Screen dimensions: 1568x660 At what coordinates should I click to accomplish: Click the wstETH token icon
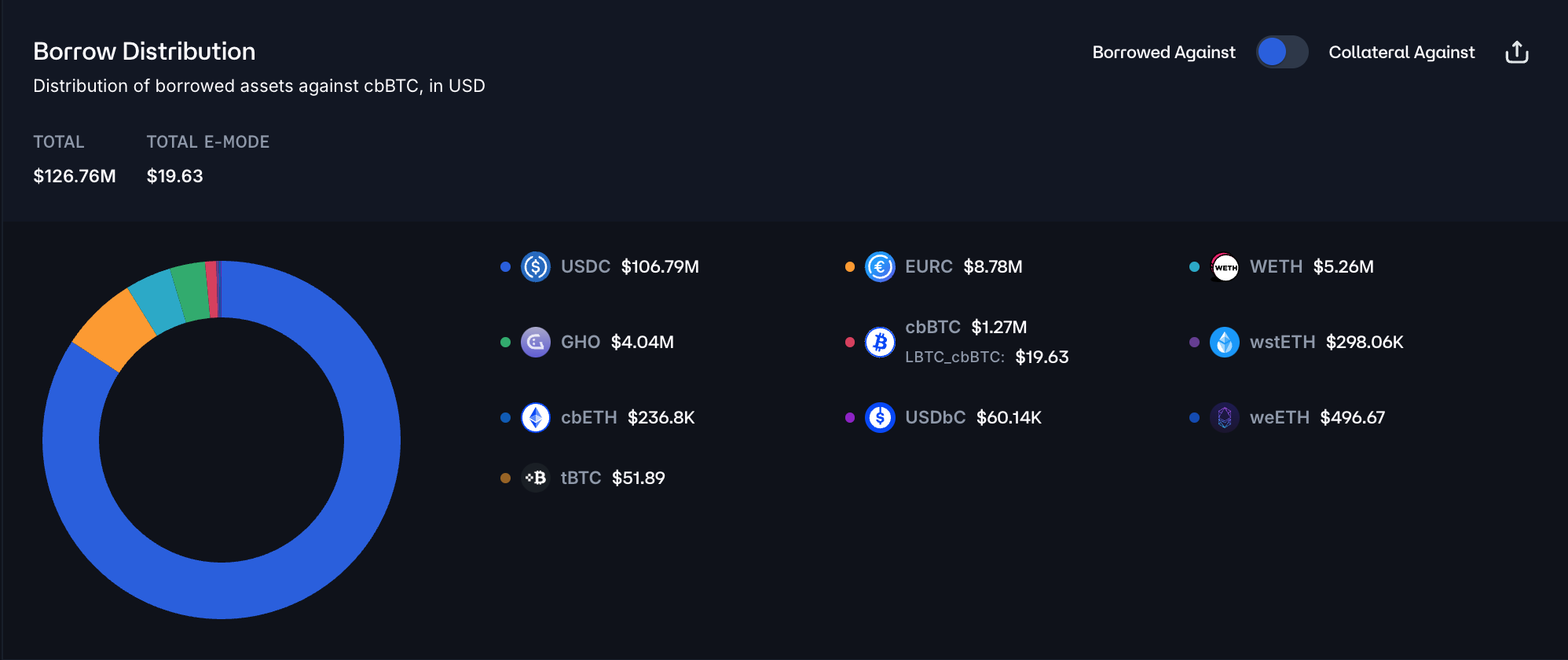point(1225,343)
